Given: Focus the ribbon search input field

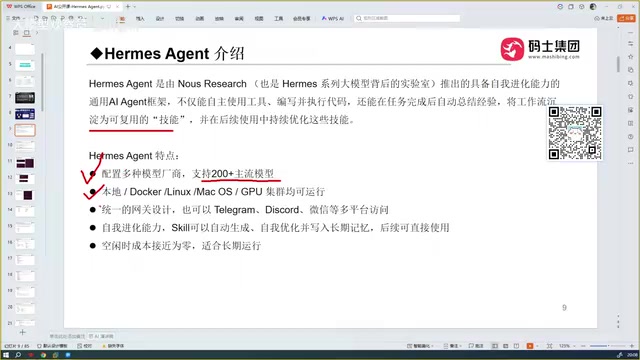Looking at the screenshot, I should click(x=407, y=18).
